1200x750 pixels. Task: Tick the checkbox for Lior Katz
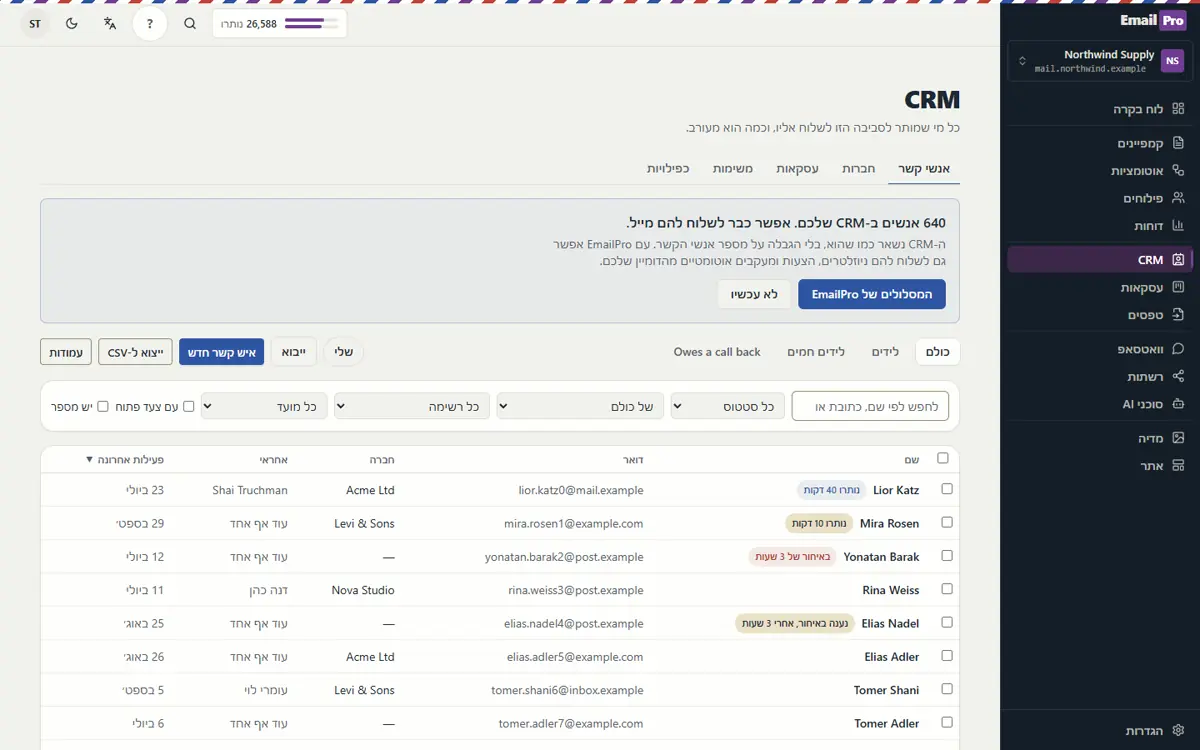click(x=947, y=489)
